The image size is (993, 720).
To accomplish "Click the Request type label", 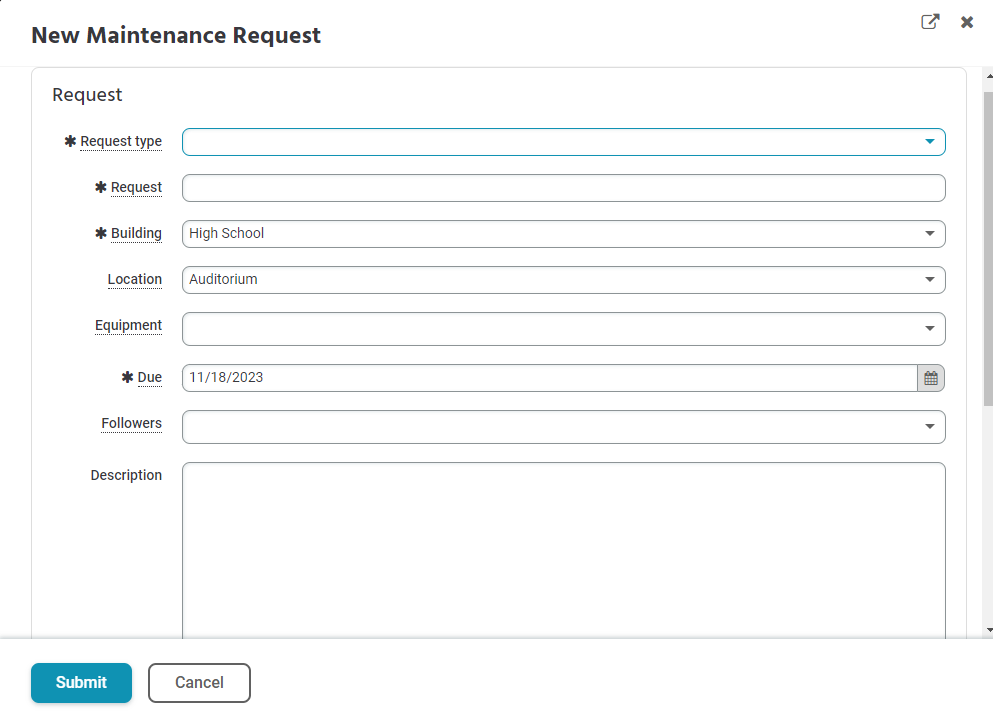I will pyautogui.click(x=121, y=142).
